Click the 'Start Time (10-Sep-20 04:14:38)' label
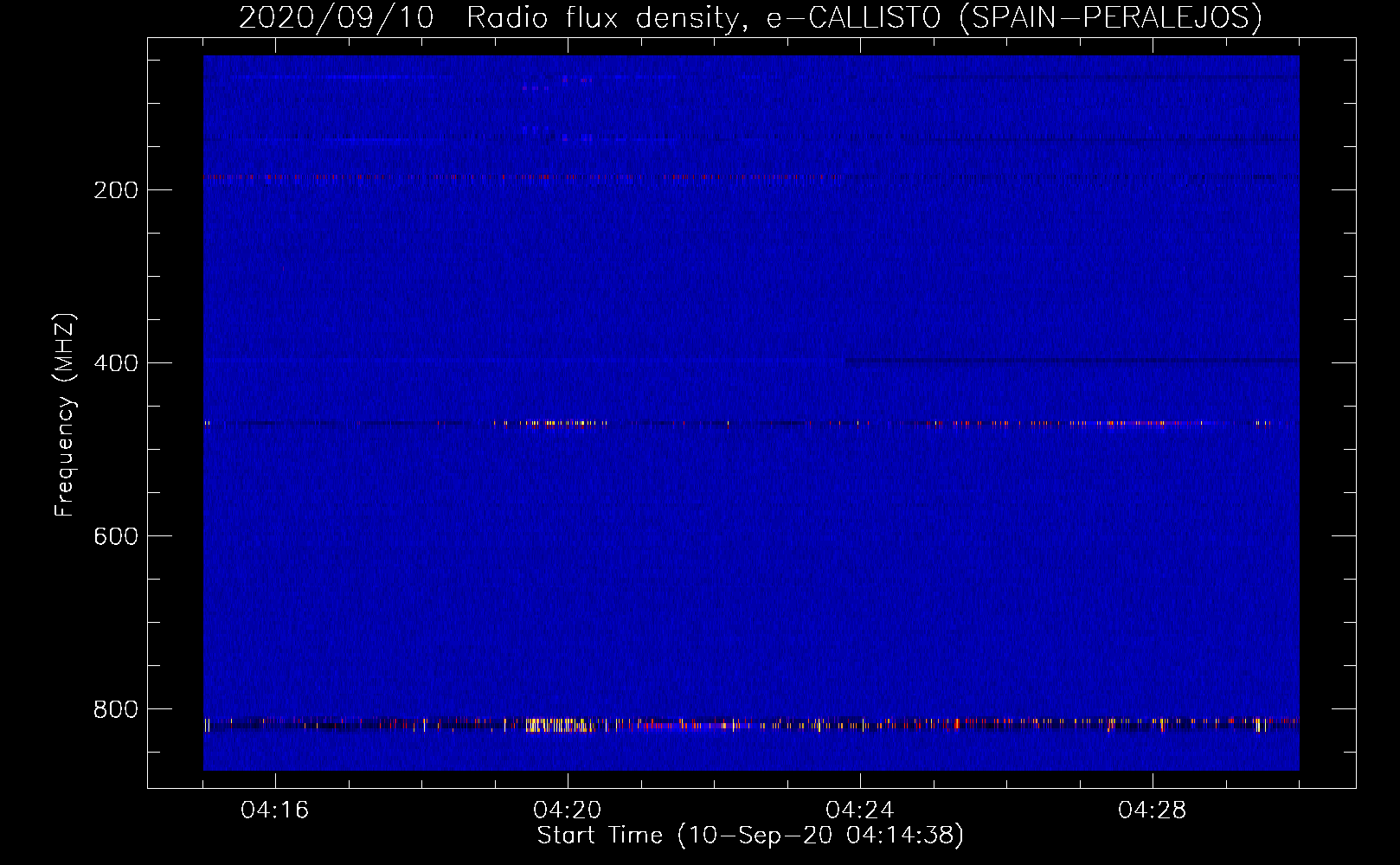The height and width of the screenshot is (865, 1400). click(x=750, y=836)
